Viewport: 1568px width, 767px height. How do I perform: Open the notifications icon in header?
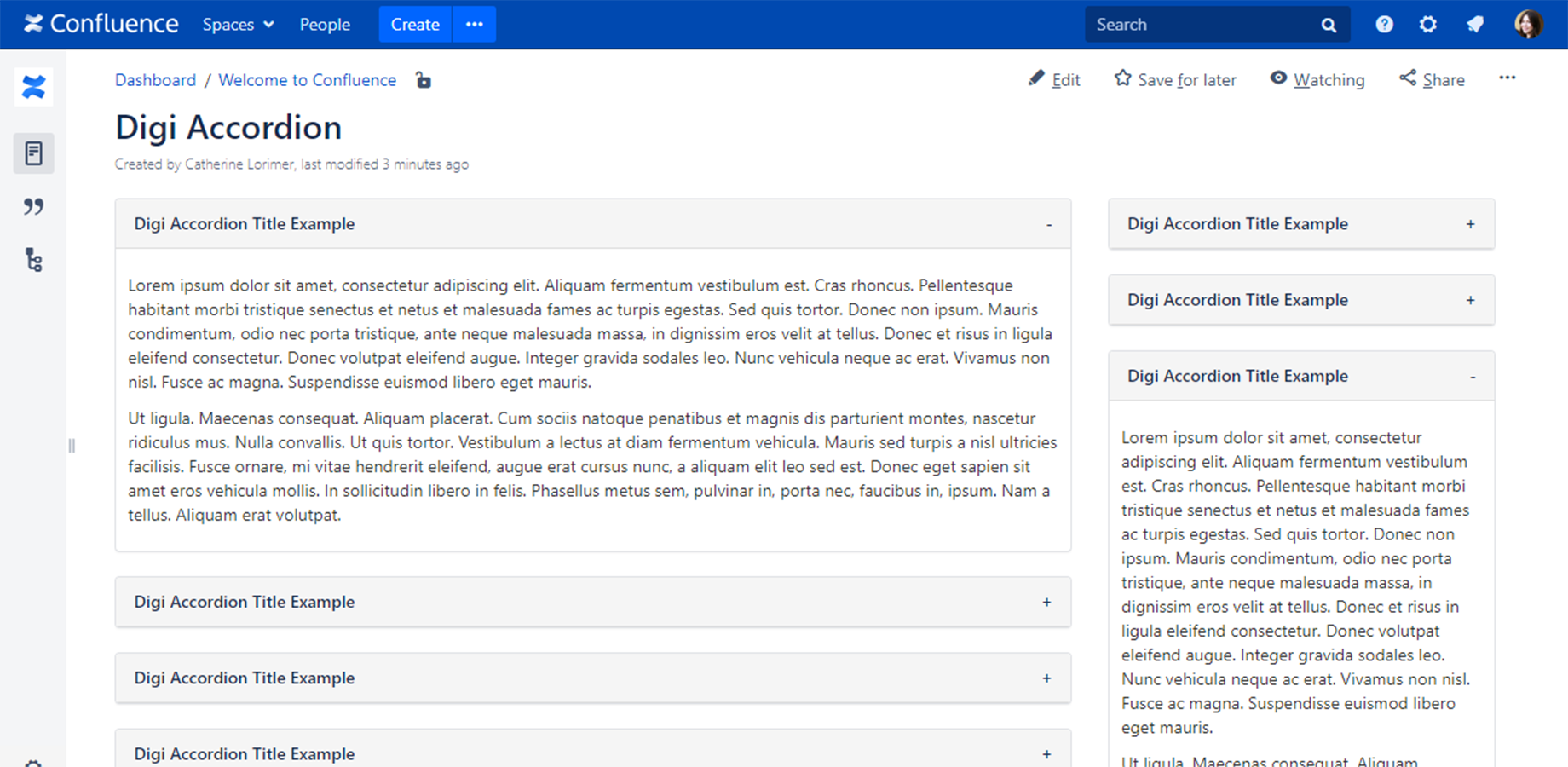(x=1475, y=25)
